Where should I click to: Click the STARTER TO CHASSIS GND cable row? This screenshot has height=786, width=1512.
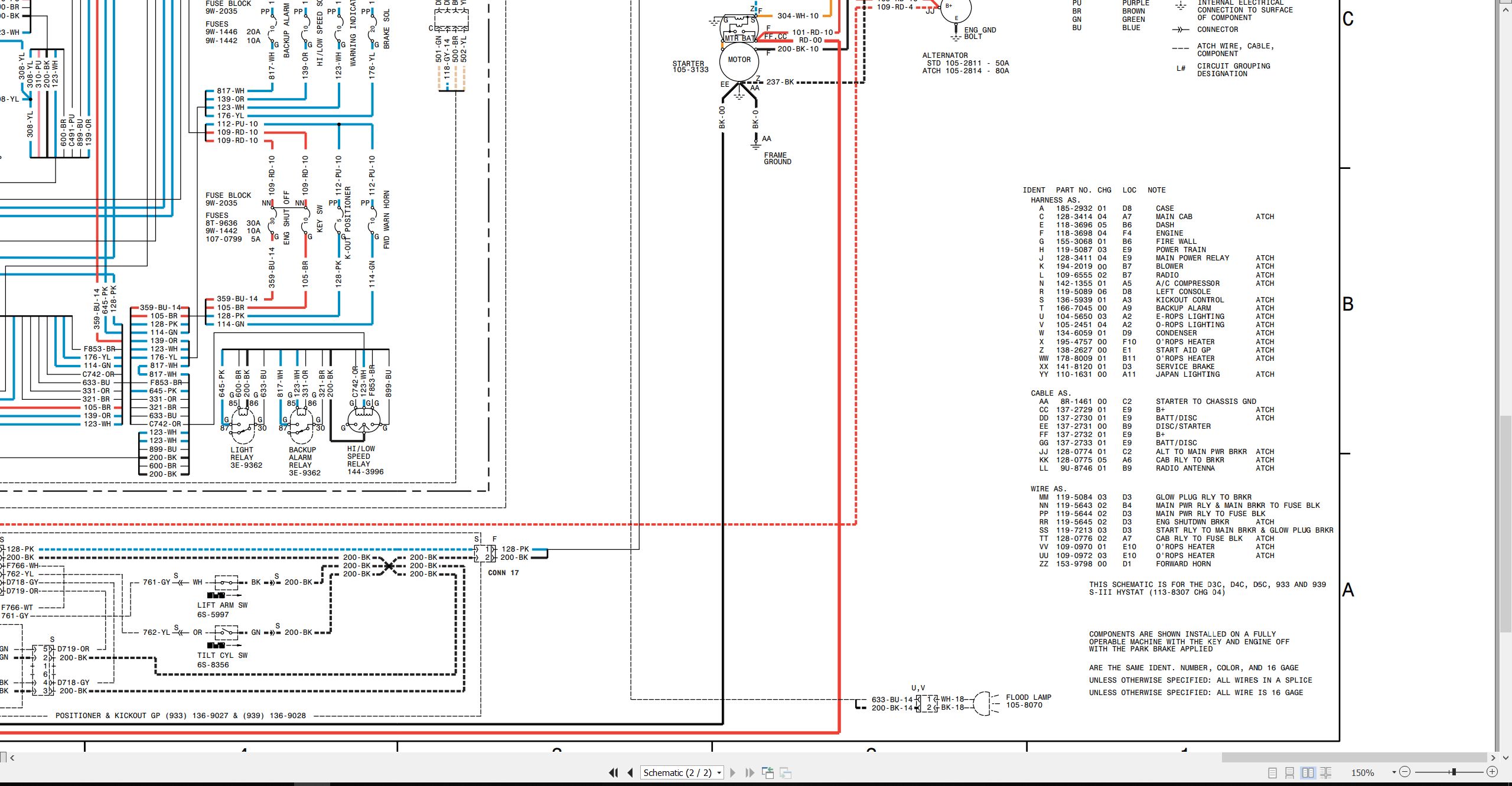[1148, 402]
